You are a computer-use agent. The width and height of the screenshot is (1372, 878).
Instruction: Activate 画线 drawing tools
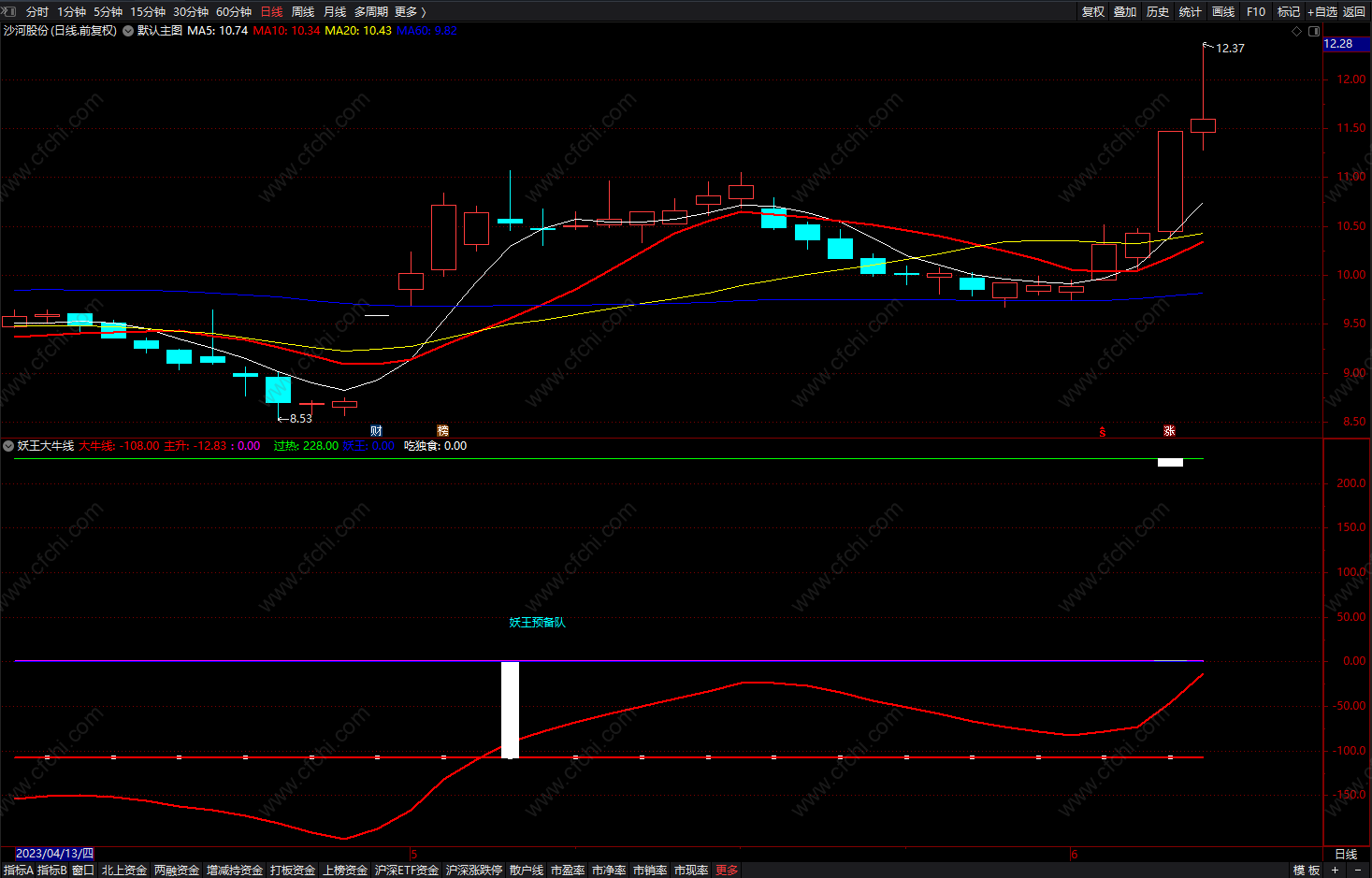tap(1223, 12)
